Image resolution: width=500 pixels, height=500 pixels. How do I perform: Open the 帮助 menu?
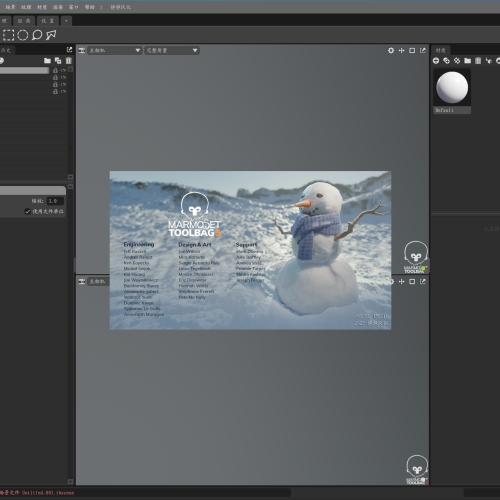point(89,7)
